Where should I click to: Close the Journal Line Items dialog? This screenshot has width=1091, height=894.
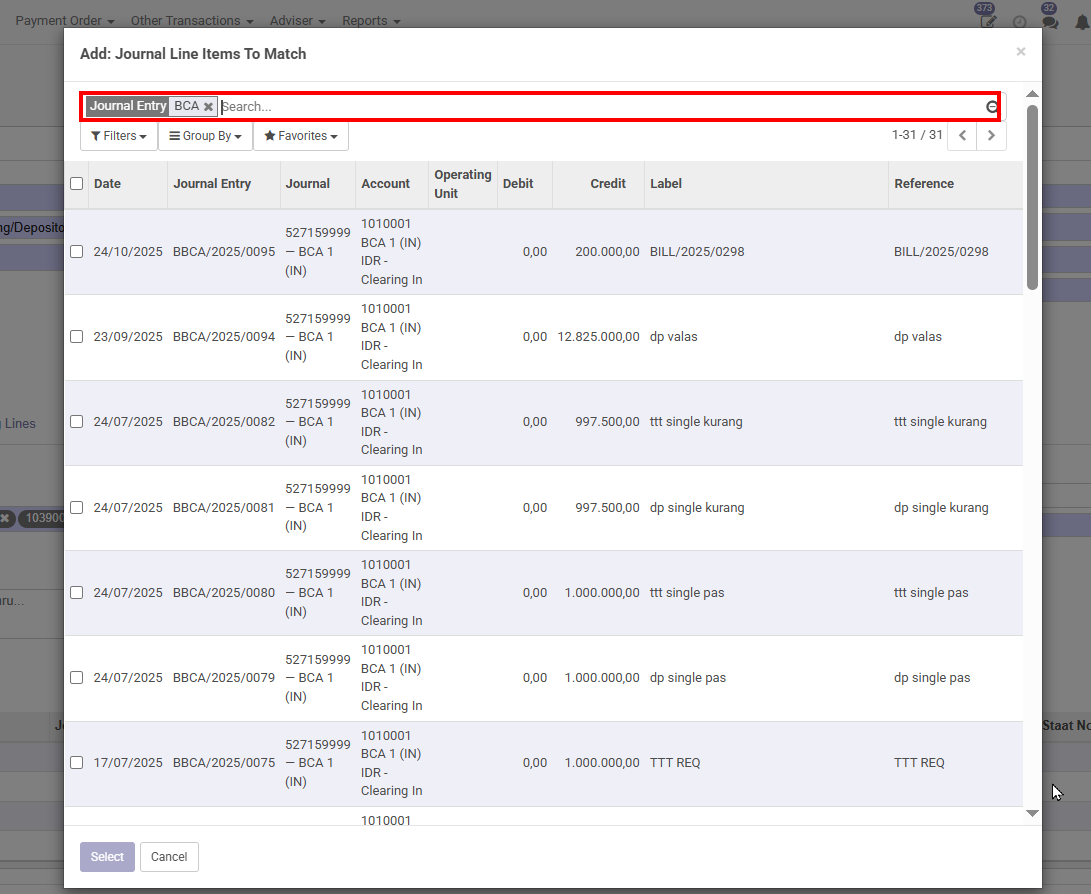coord(1020,52)
